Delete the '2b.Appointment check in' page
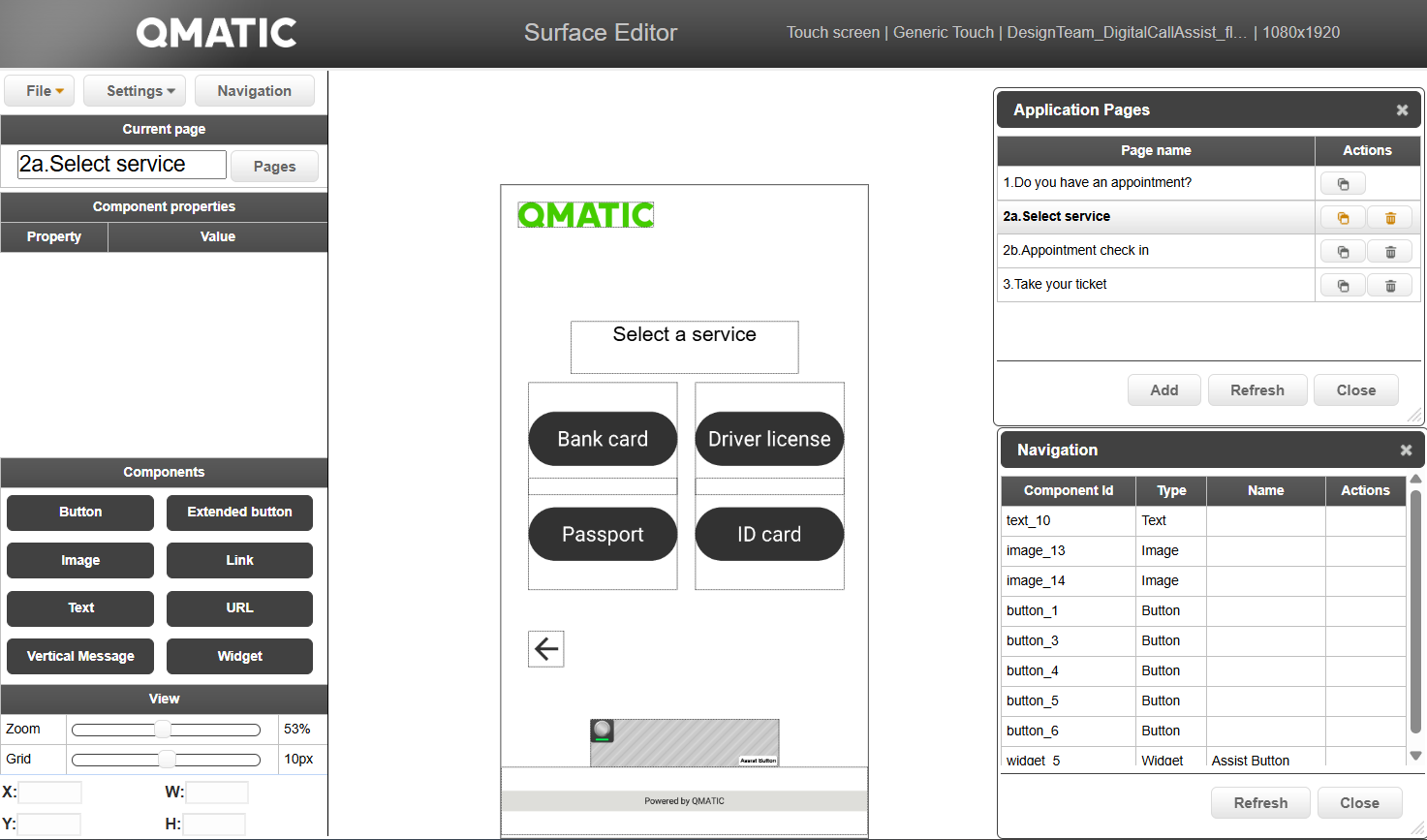The width and height of the screenshot is (1427, 840). [x=1390, y=252]
